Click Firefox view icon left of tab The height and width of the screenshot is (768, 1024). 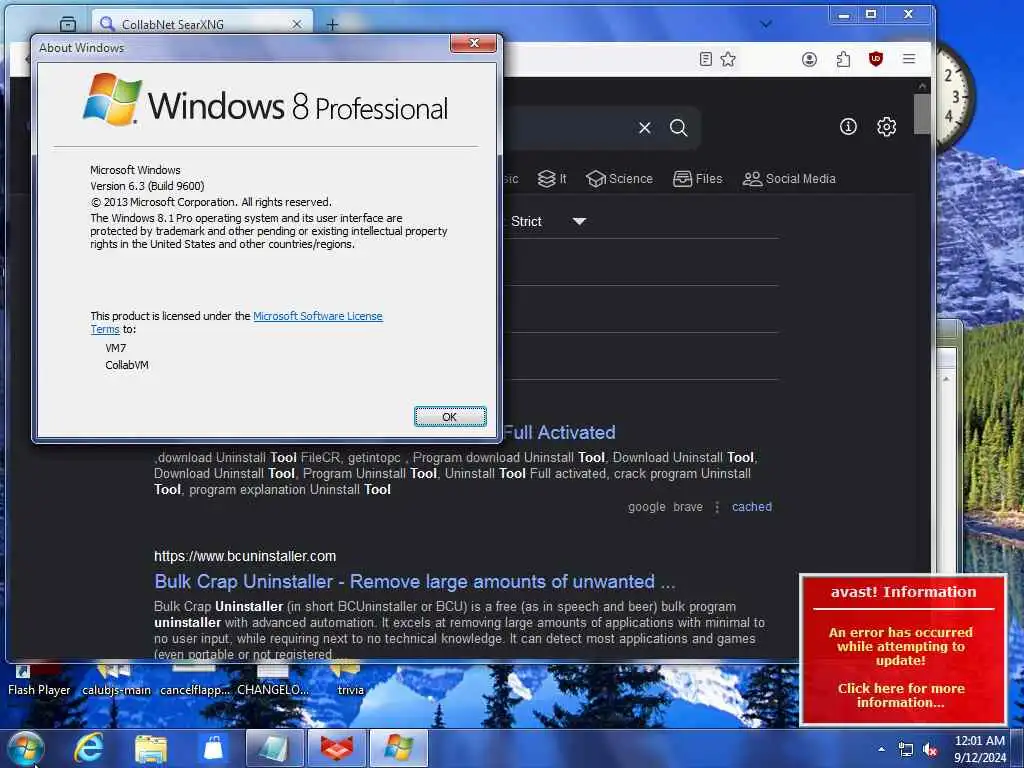point(68,24)
